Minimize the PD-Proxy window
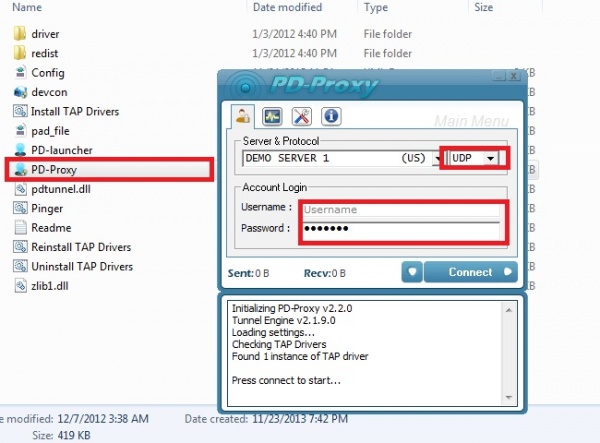Image resolution: width=600 pixels, height=443 pixels. [x=499, y=76]
